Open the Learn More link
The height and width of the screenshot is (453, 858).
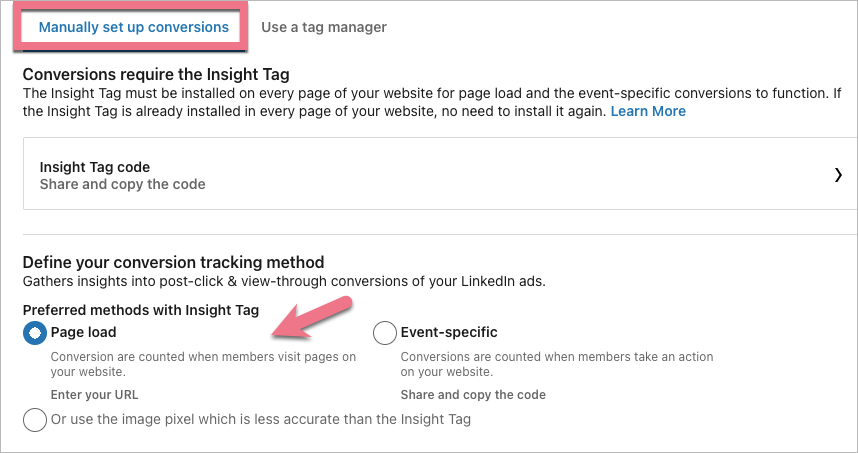point(648,111)
